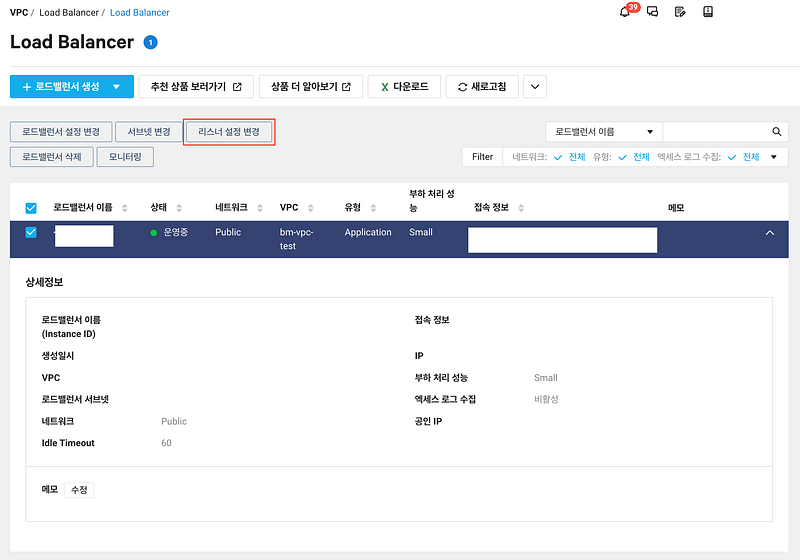Image resolution: width=800 pixels, height=560 pixels.
Task: Toggle the select-all header checkbox
Action: click(31, 208)
